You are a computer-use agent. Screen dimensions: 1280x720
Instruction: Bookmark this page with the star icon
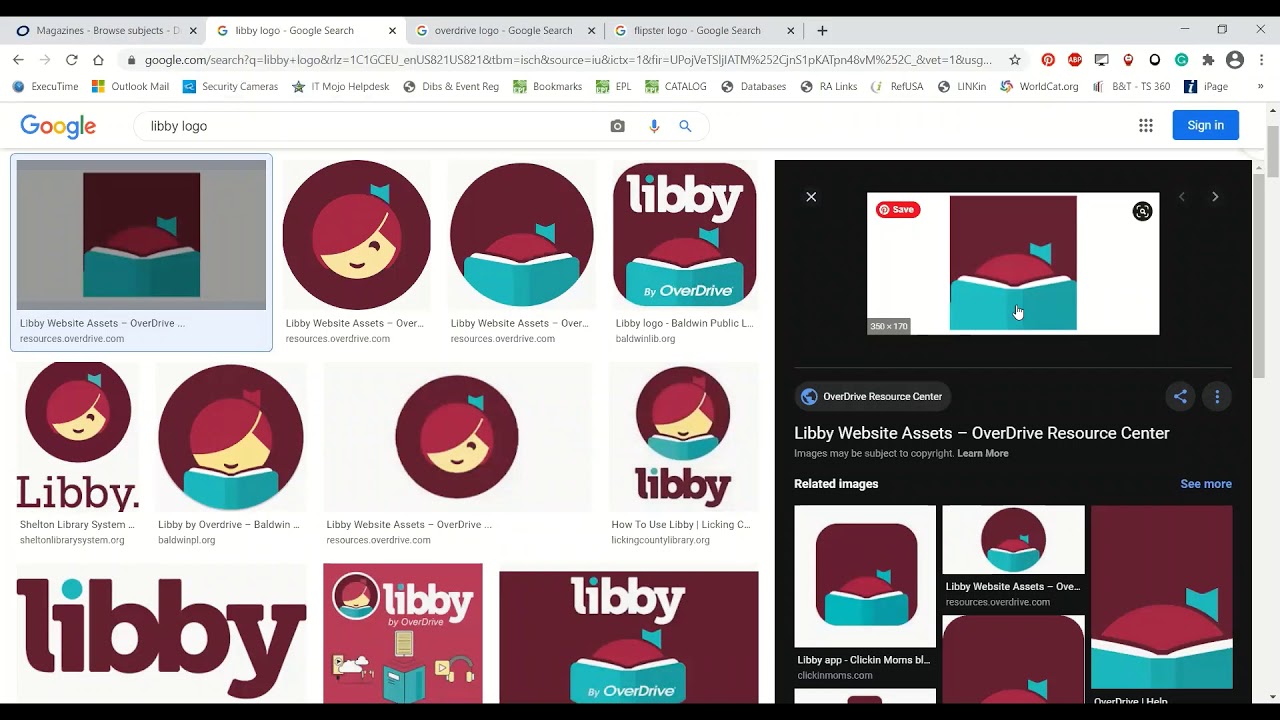(x=1015, y=60)
